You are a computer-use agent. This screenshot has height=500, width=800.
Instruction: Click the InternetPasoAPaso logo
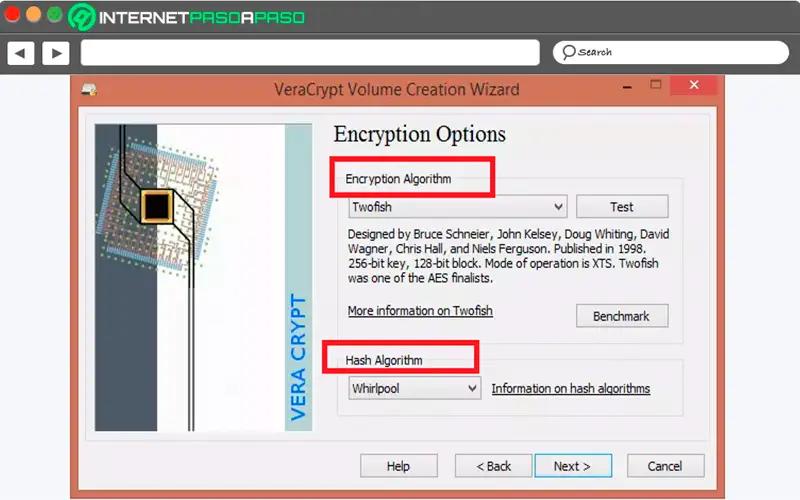187,17
